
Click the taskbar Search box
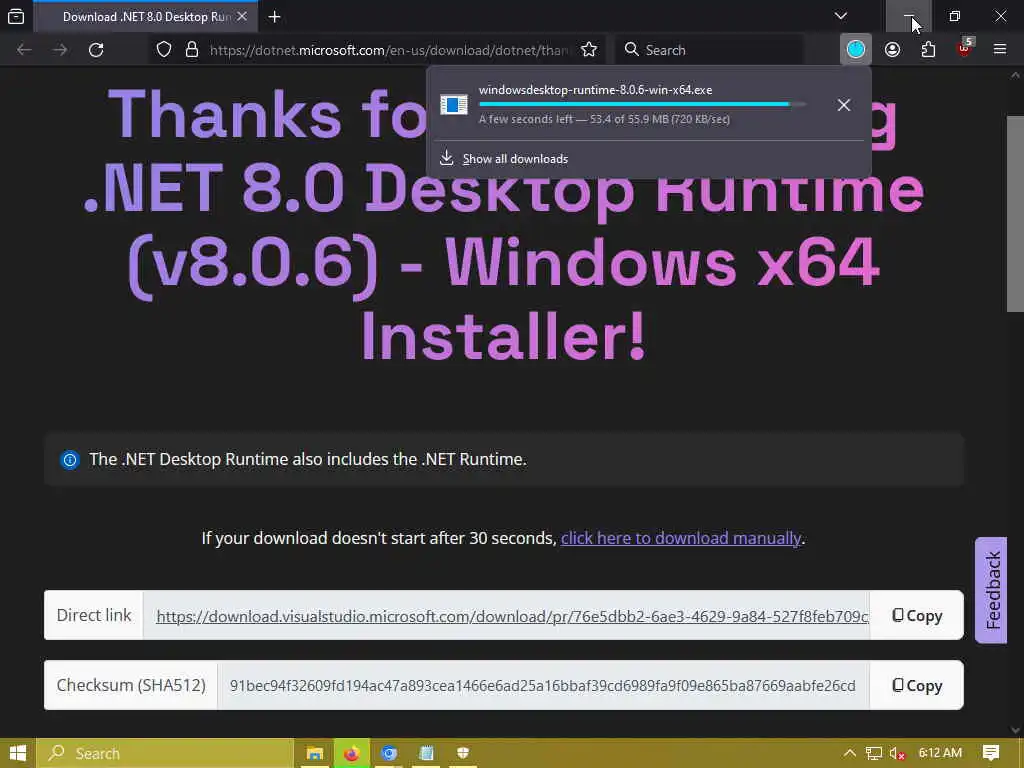point(165,753)
